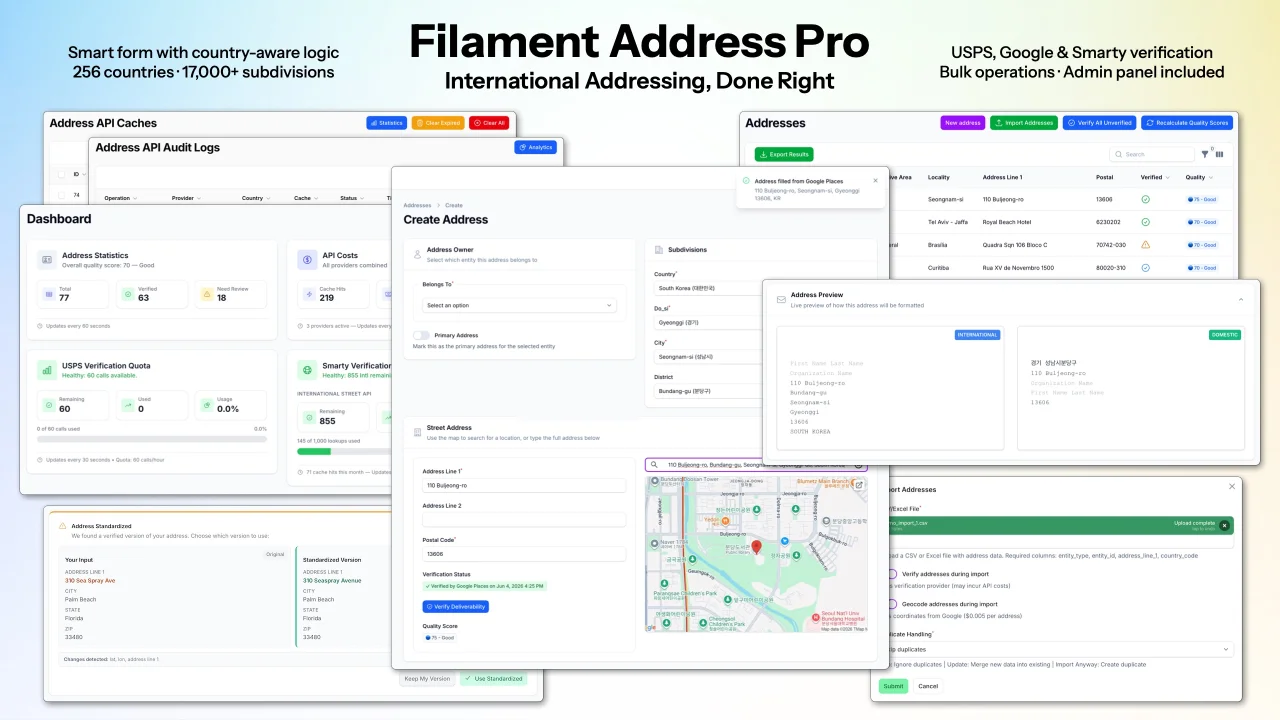Click the Smarty Verification globe icon
Viewport: 1280px width, 720px height.
click(307, 370)
